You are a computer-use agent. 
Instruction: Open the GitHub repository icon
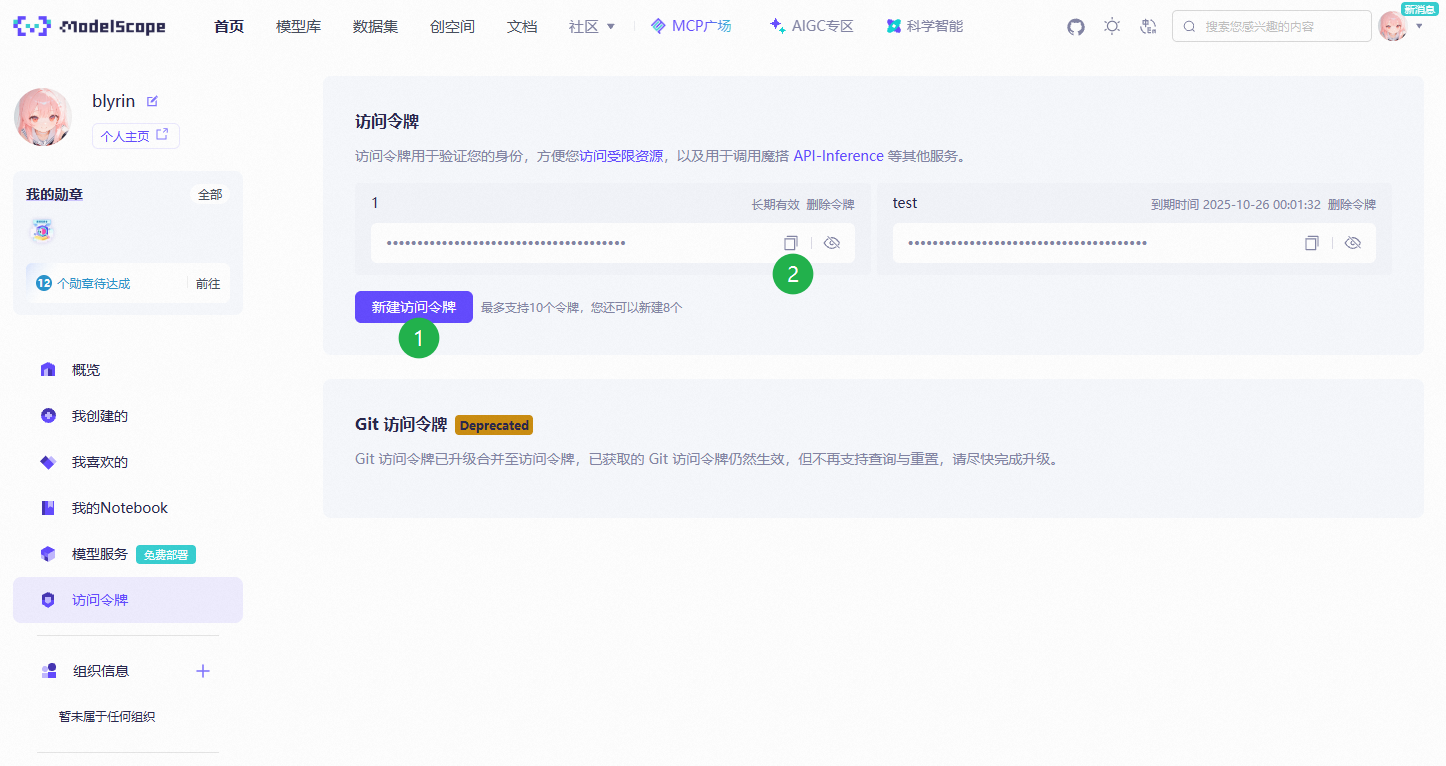point(1075,26)
